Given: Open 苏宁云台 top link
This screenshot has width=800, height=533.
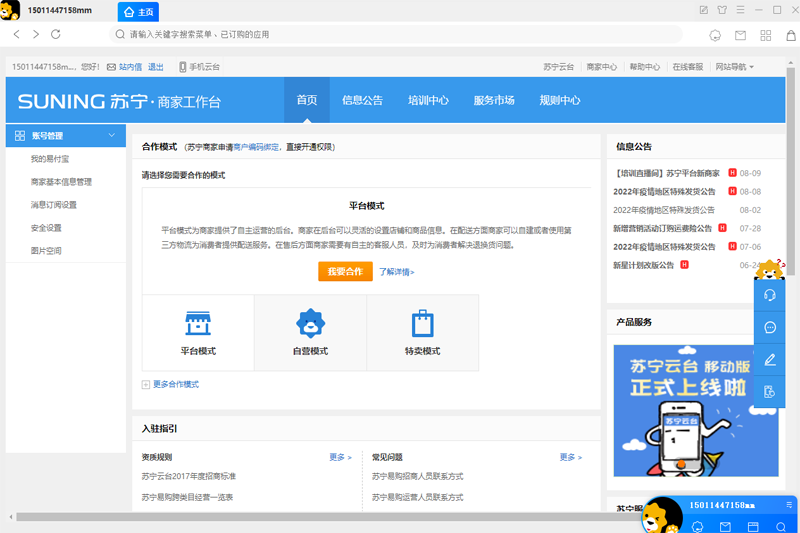Looking at the screenshot, I should 558,67.
